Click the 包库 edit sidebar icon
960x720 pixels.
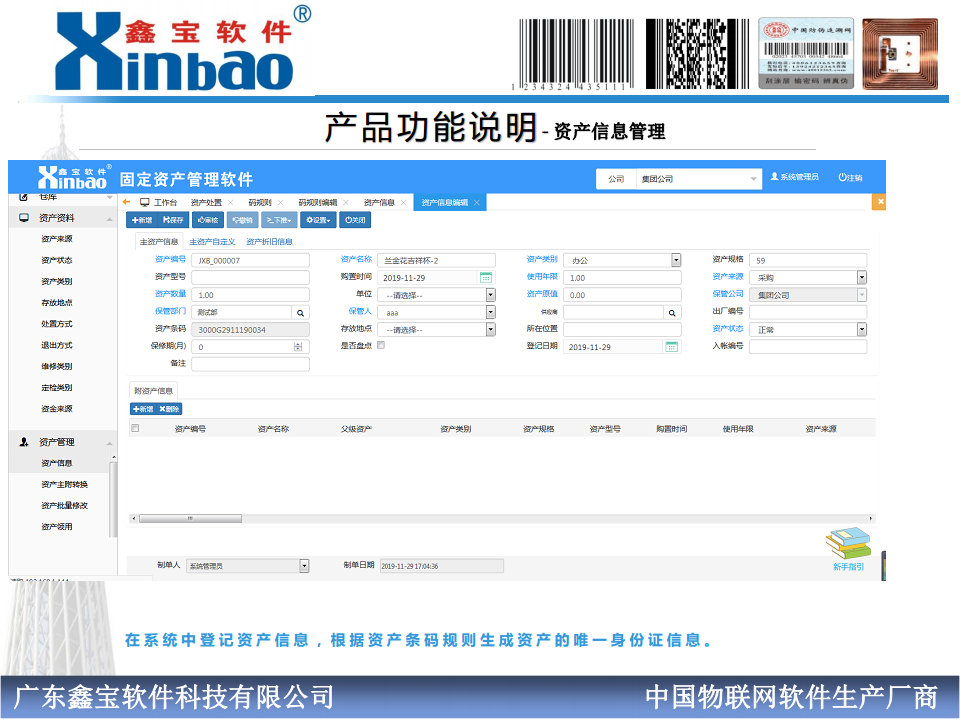(24, 197)
